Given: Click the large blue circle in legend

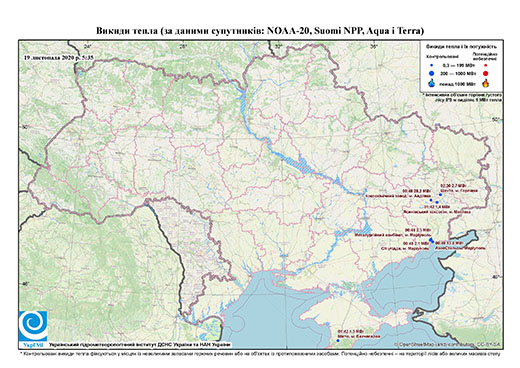Looking at the screenshot, I should 432,73.
